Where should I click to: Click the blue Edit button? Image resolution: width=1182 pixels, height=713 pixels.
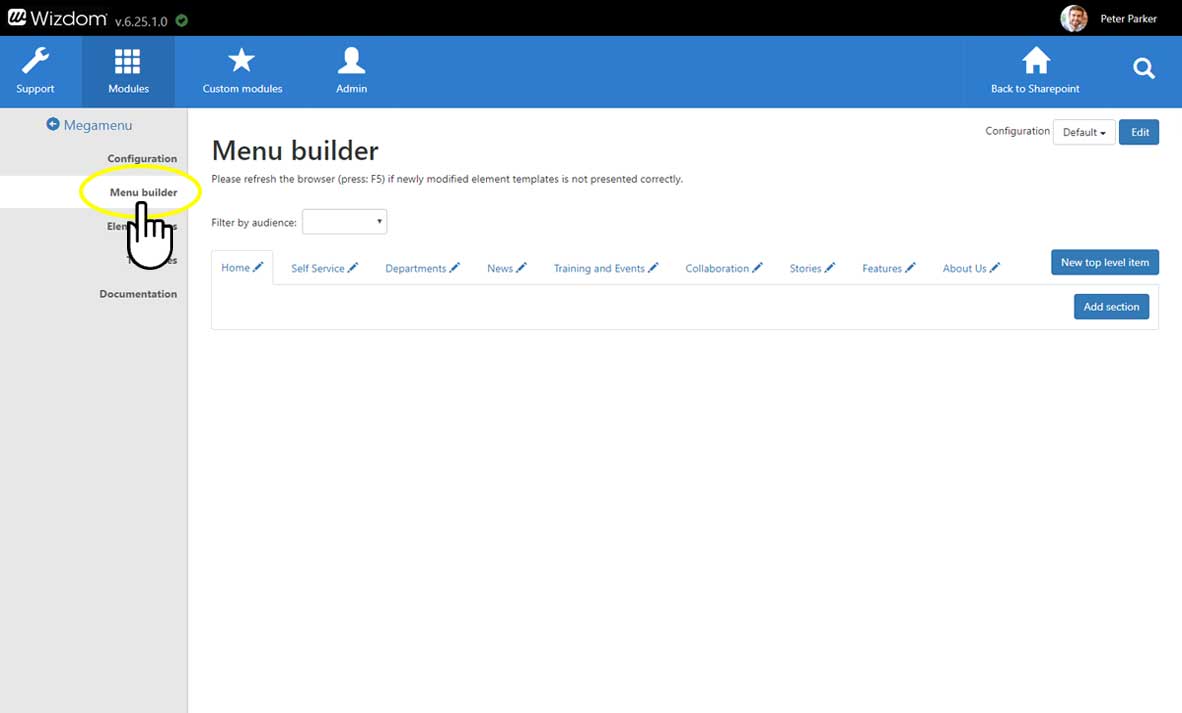1139,132
